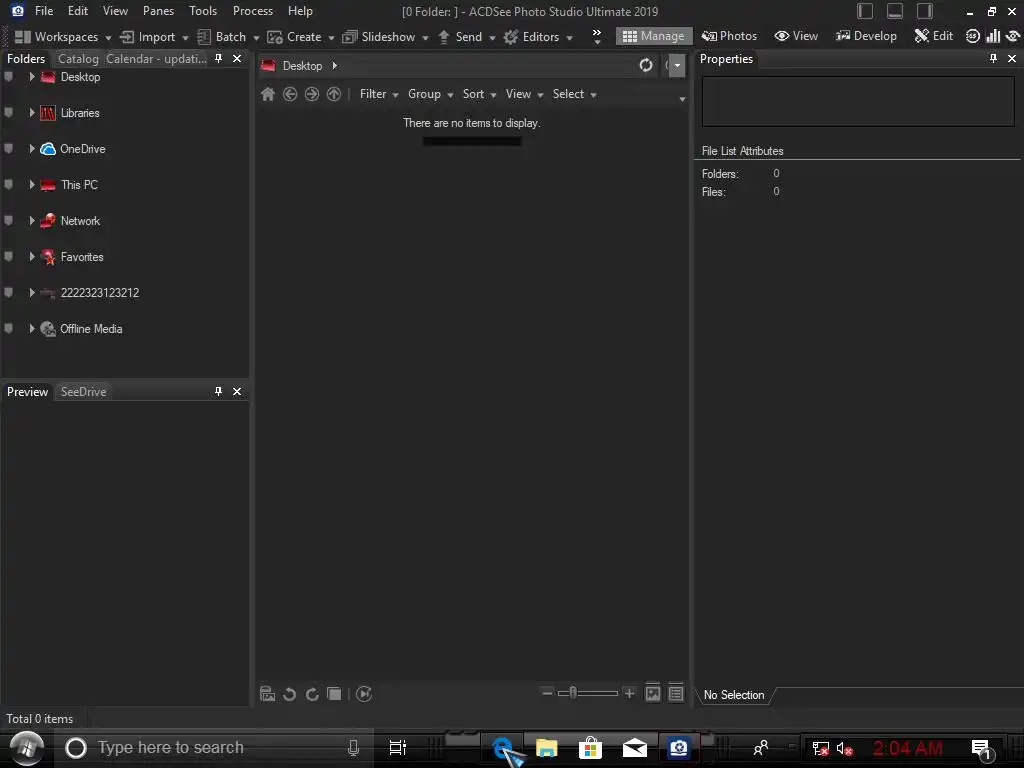The width and height of the screenshot is (1024, 768).
Task: Open the Group dropdown
Action: (x=430, y=94)
